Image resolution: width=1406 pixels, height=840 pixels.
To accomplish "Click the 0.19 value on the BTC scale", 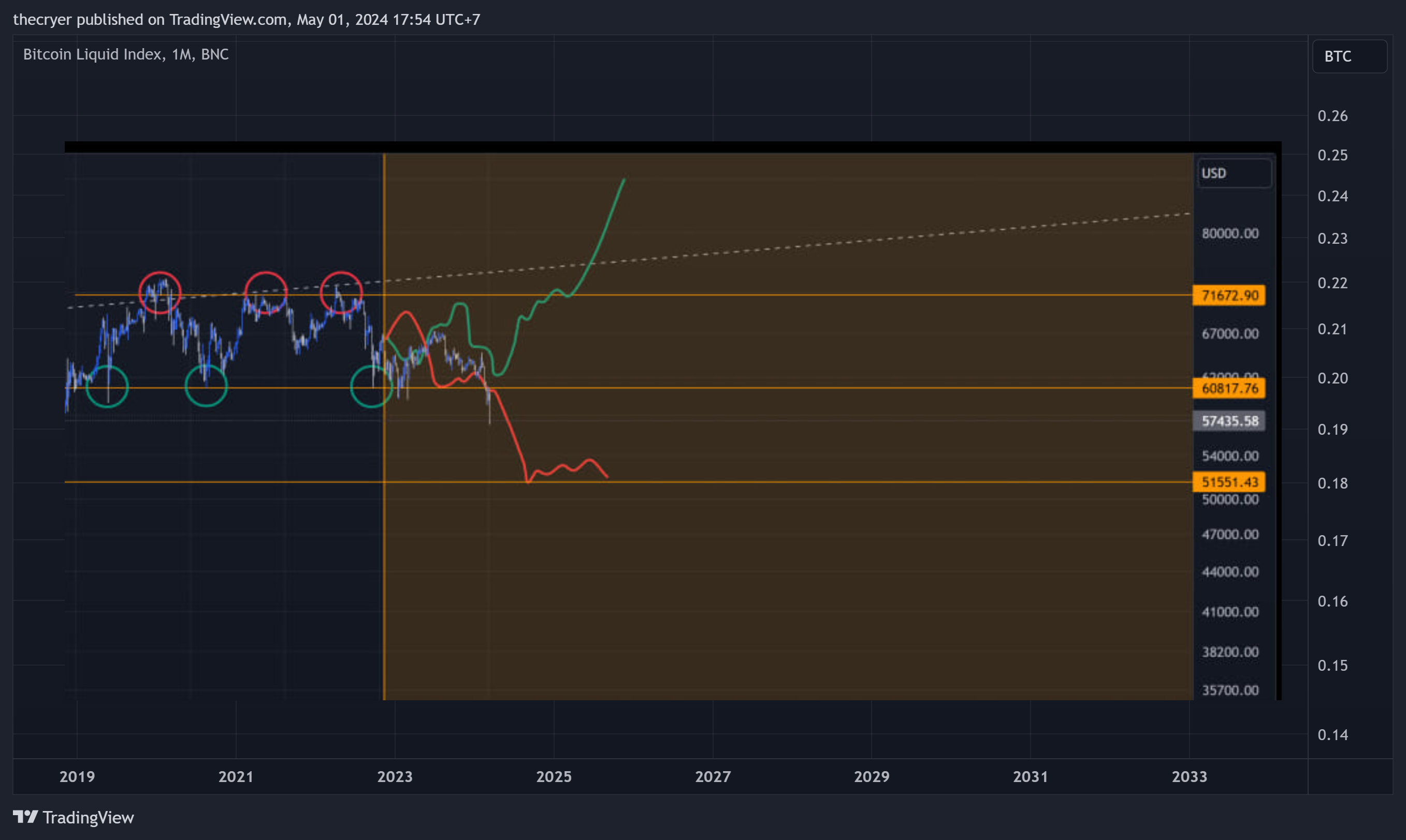I will [x=1332, y=430].
